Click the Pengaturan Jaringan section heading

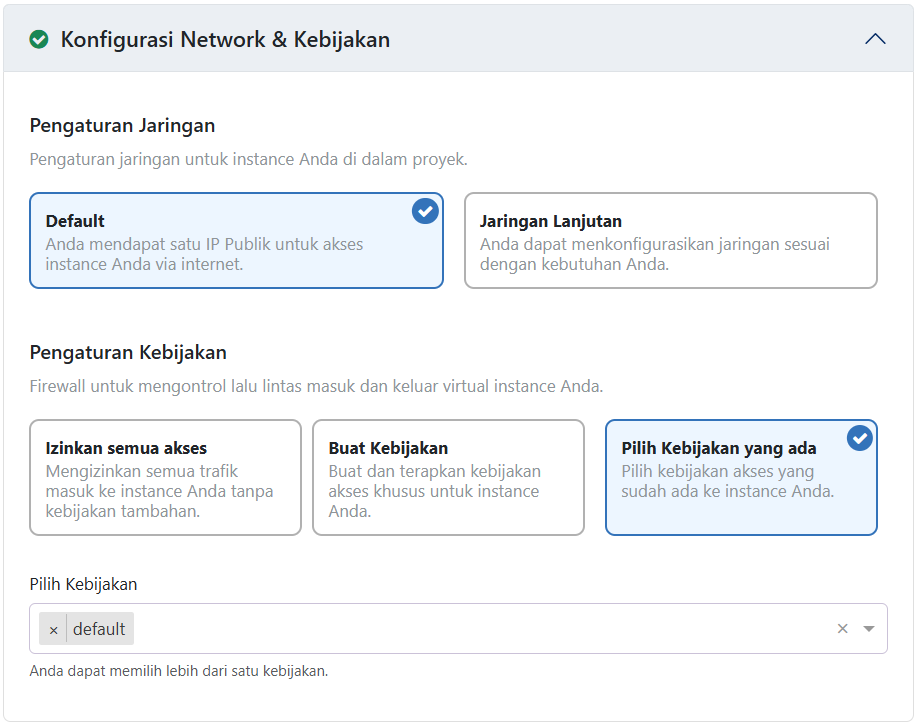click(x=122, y=126)
